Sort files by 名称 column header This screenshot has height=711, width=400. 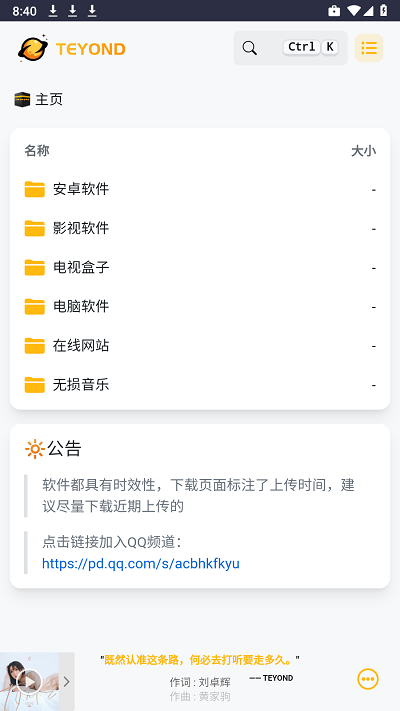[37, 151]
